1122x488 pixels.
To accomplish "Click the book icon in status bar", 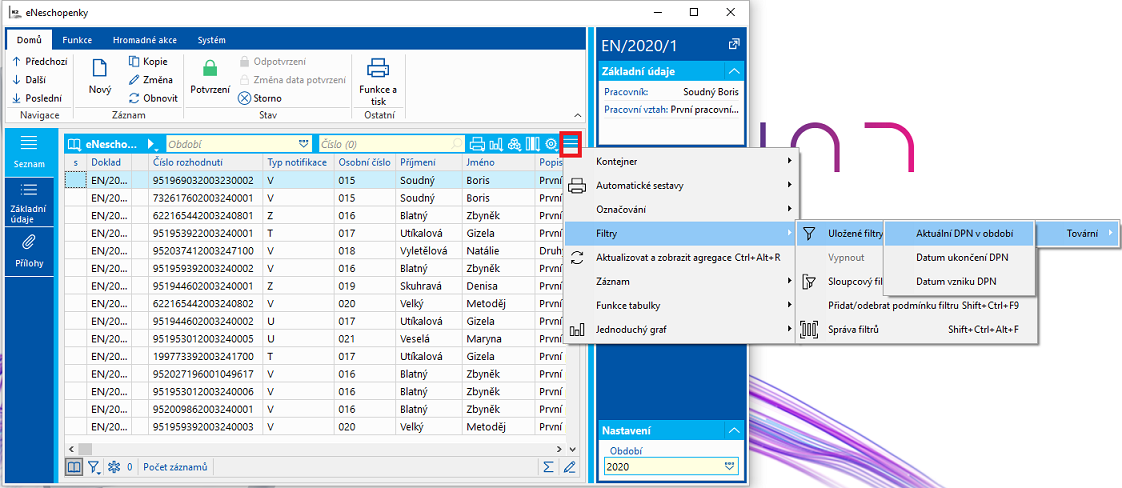I will tap(74, 467).
